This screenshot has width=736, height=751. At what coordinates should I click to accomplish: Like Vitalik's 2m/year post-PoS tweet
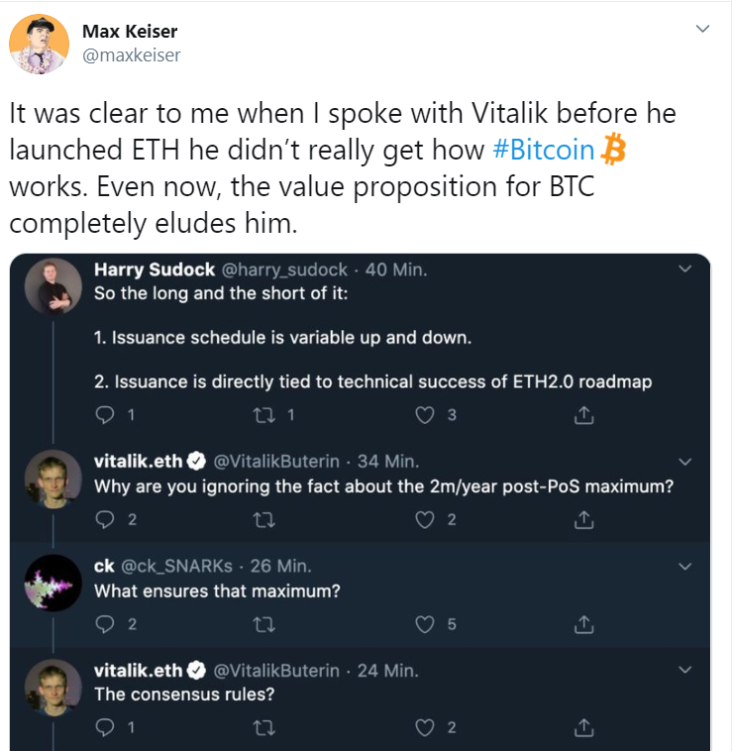(x=424, y=520)
